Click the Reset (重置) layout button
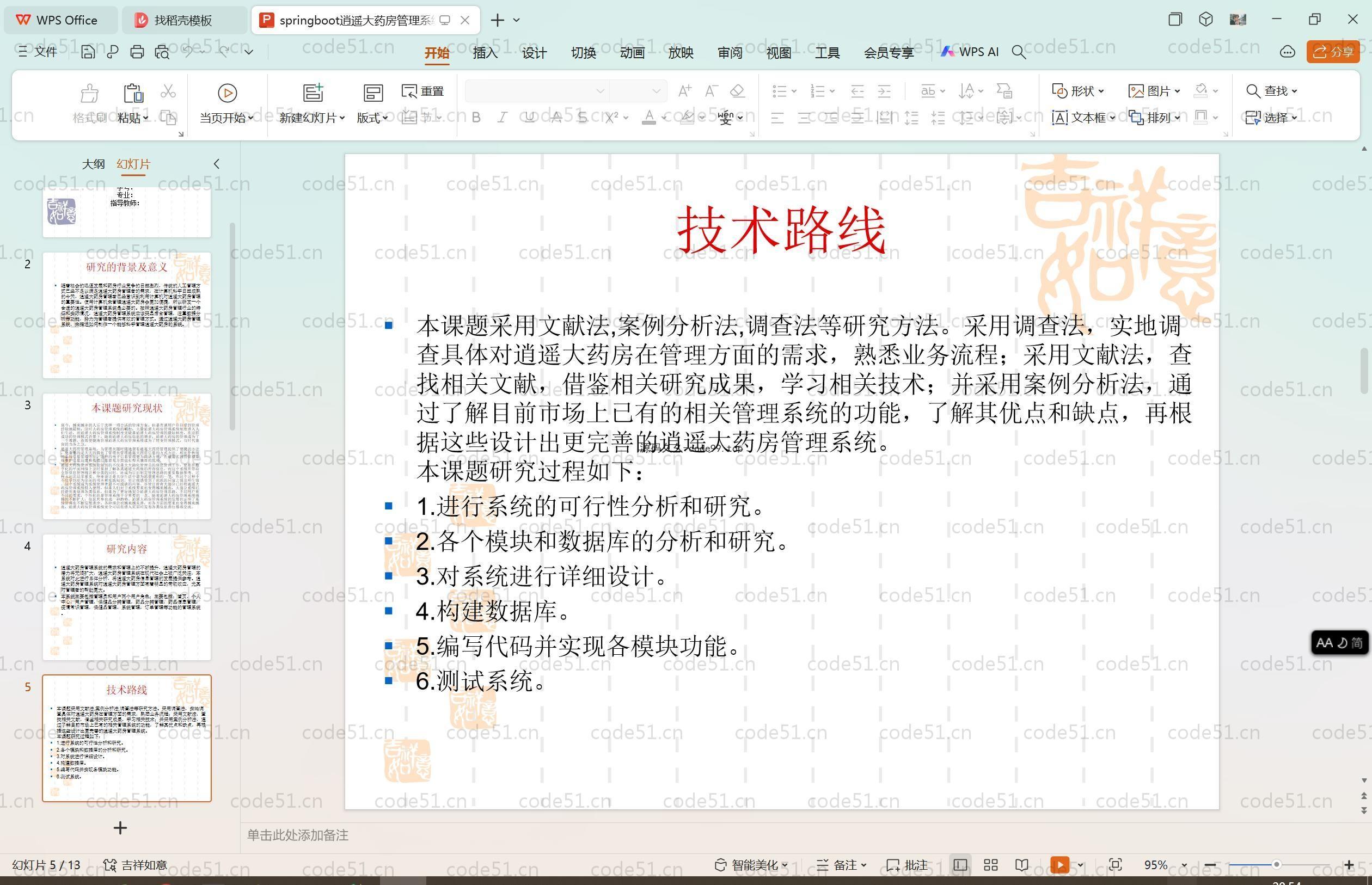The width and height of the screenshot is (1372, 885). 423,91
